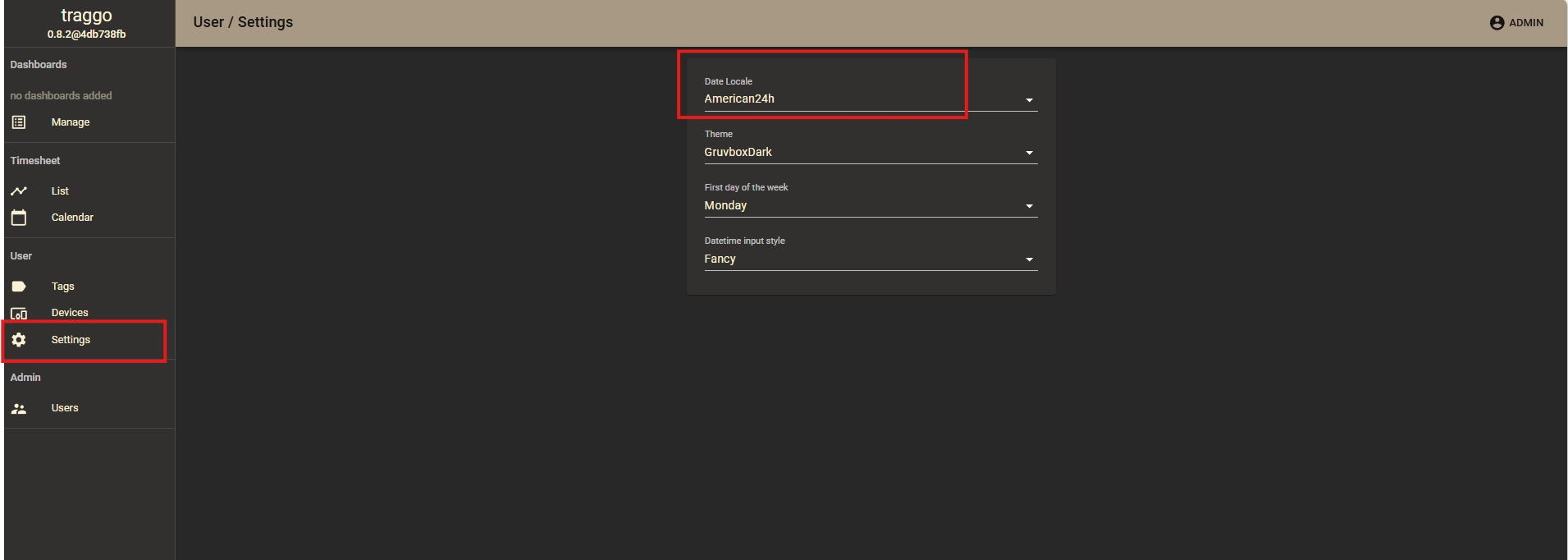Click the List chart-line icon under Timesheet
The height and width of the screenshot is (560, 1568).
coord(19,191)
